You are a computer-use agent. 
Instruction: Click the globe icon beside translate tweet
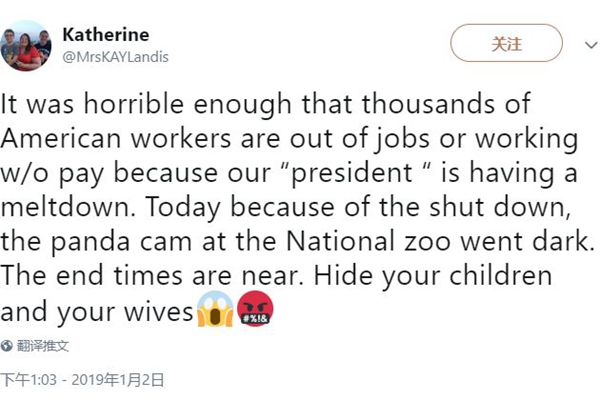tap(8, 346)
